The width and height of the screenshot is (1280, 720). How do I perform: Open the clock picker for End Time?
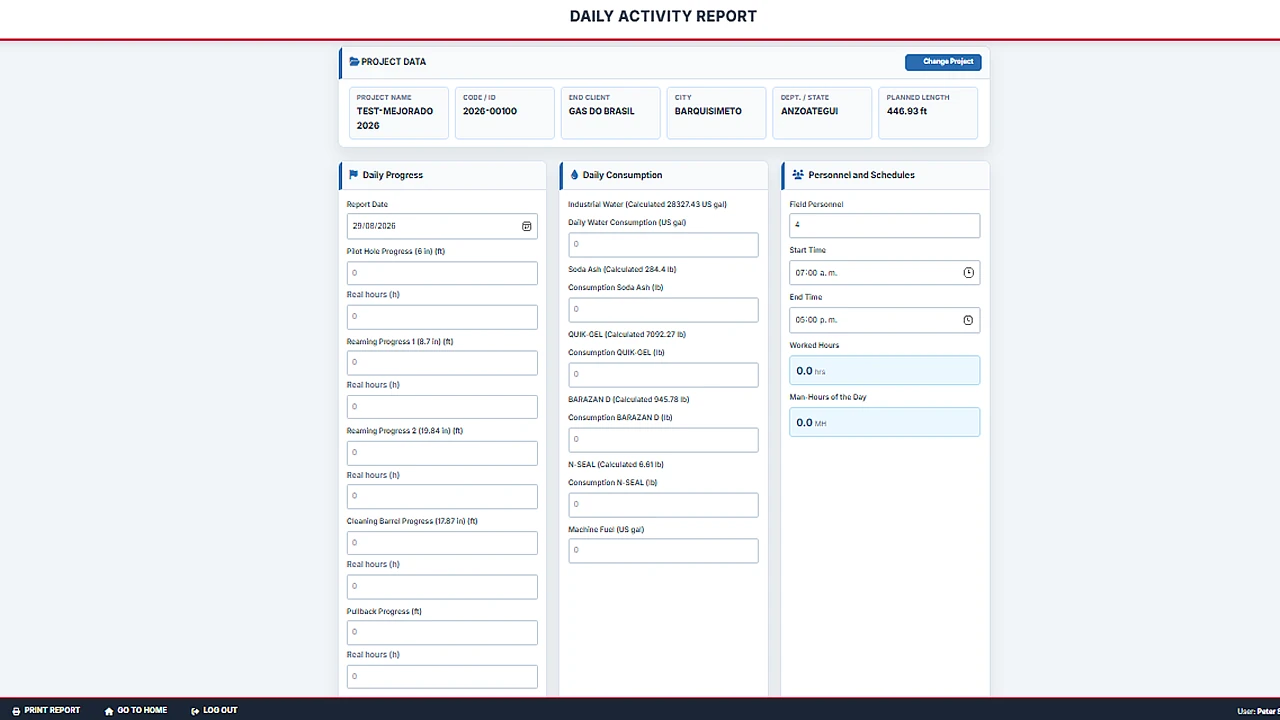[x=968, y=320]
